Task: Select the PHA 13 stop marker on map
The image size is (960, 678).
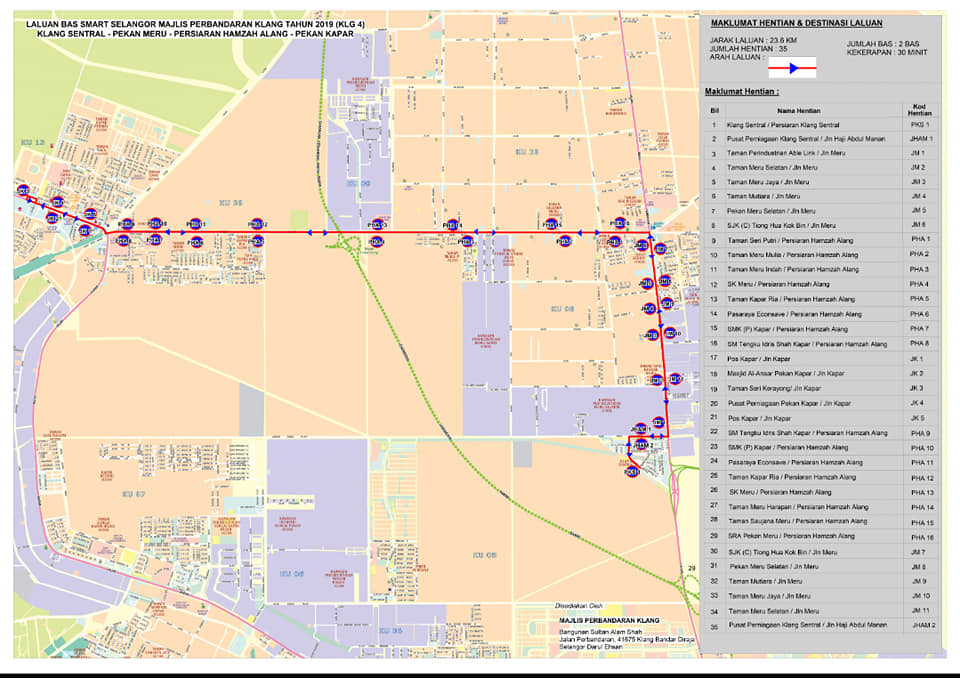Action: (378, 225)
